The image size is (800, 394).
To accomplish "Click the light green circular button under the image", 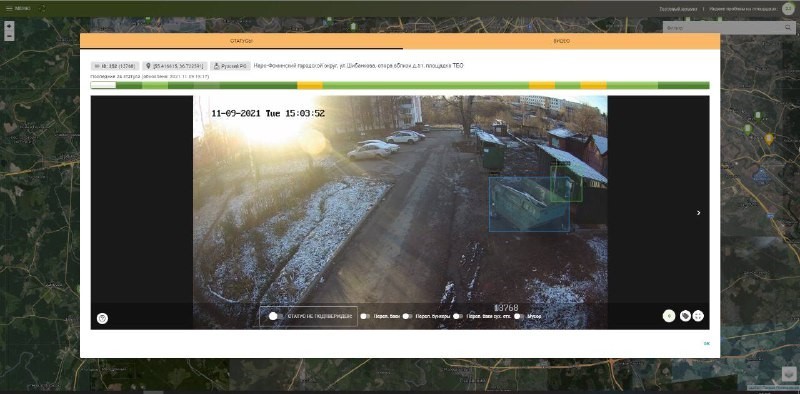I will tap(669, 316).
